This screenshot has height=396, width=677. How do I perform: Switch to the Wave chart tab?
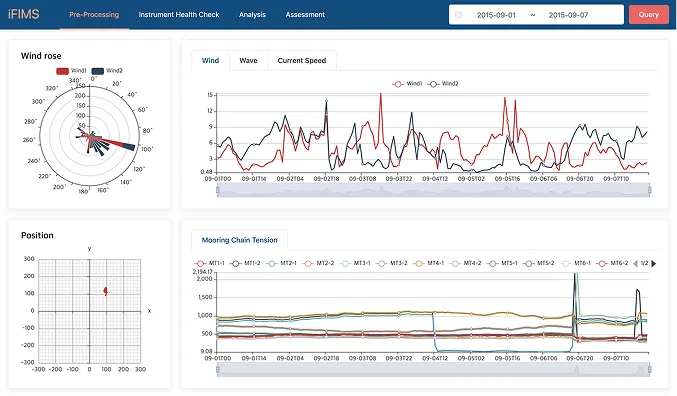[x=248, y=60]
